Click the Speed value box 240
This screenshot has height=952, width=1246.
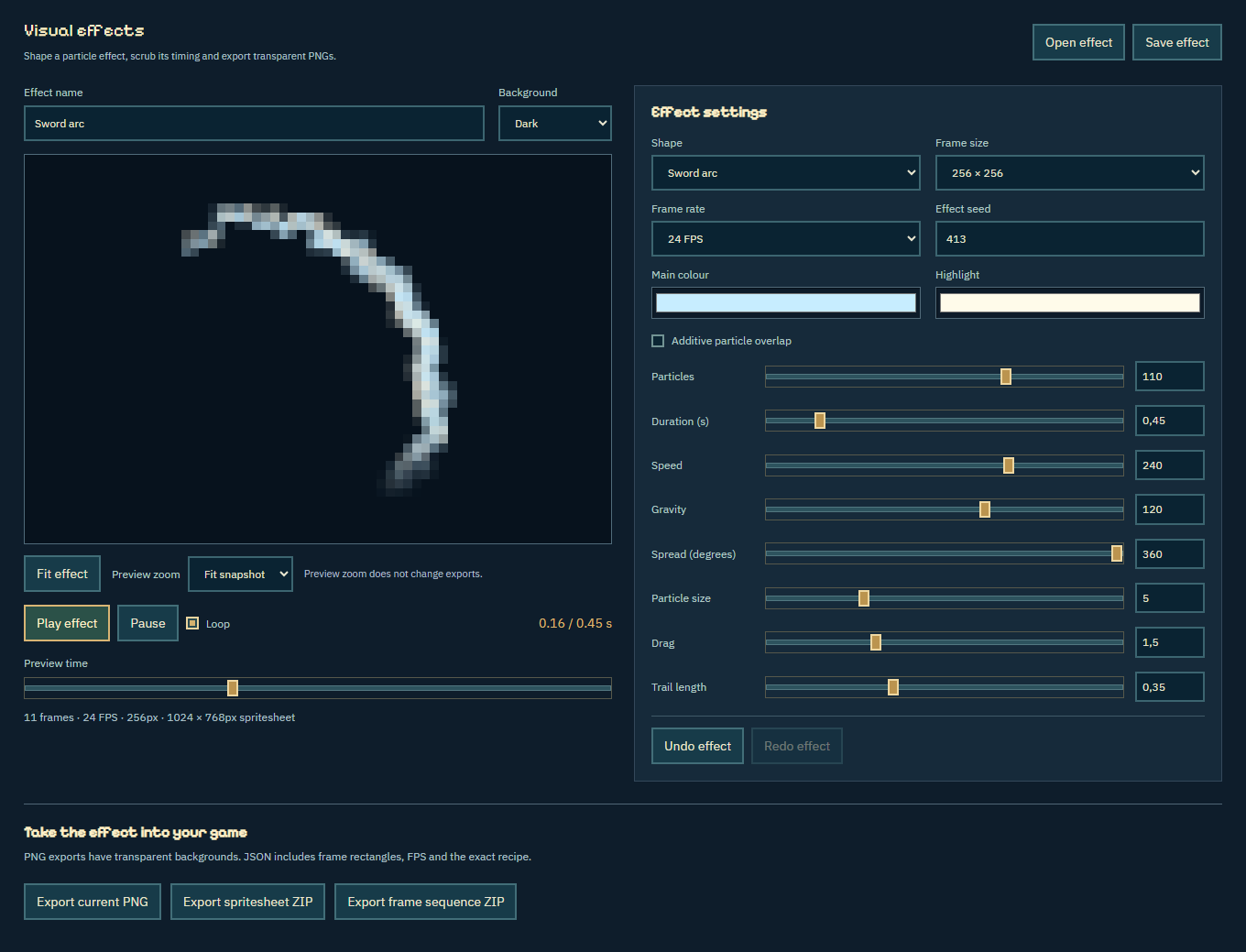1169,465
